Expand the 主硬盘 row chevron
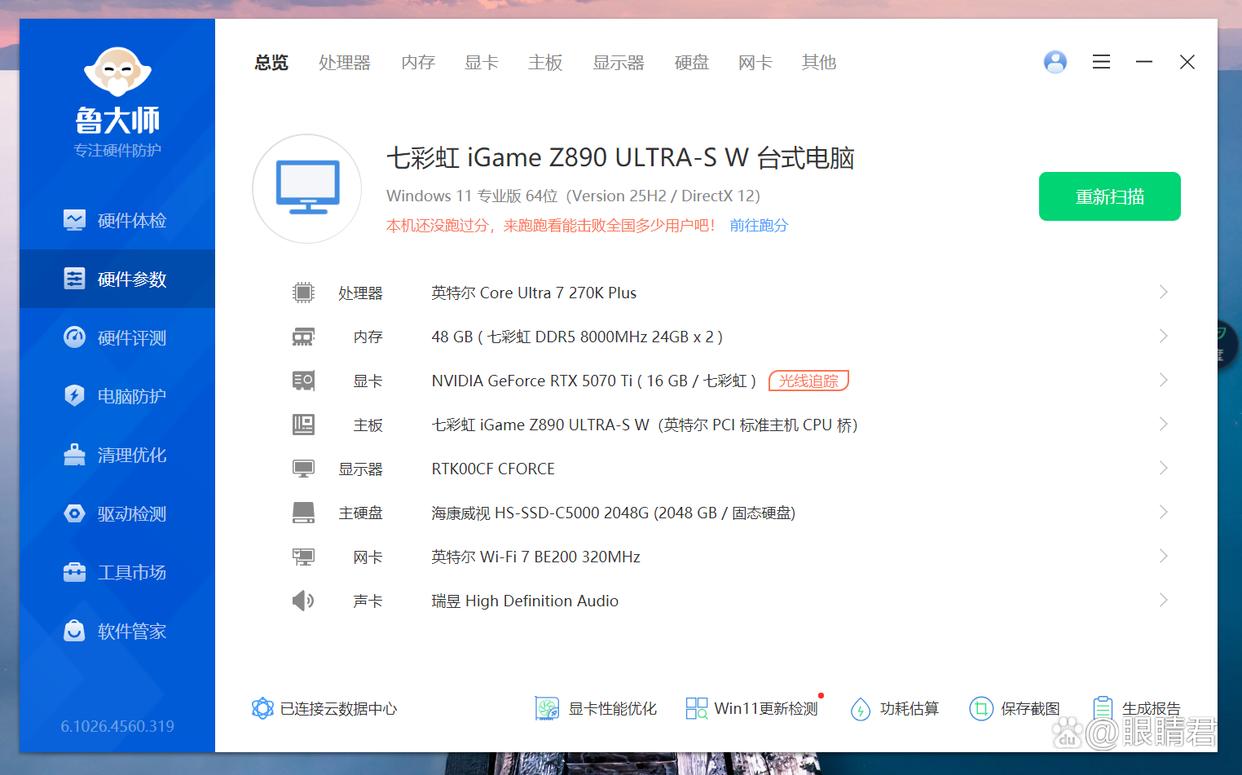The image size is (1242, 775). [x=1163, y=512]
